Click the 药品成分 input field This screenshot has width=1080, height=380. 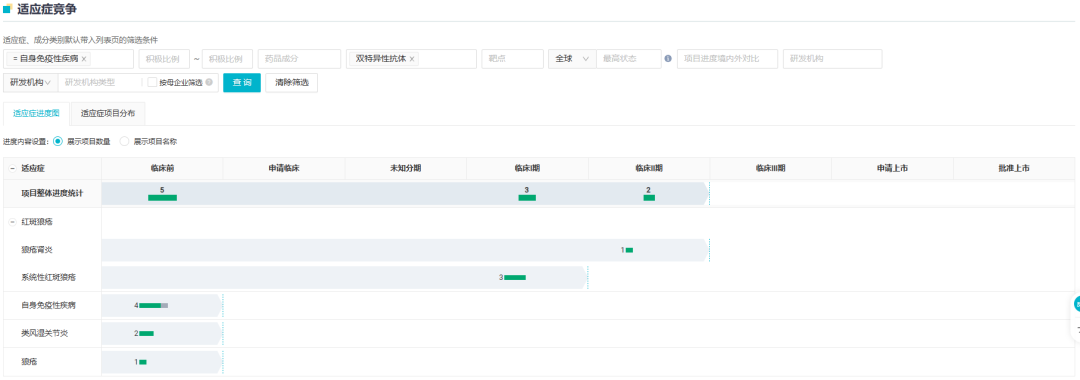tap(299, 59)
